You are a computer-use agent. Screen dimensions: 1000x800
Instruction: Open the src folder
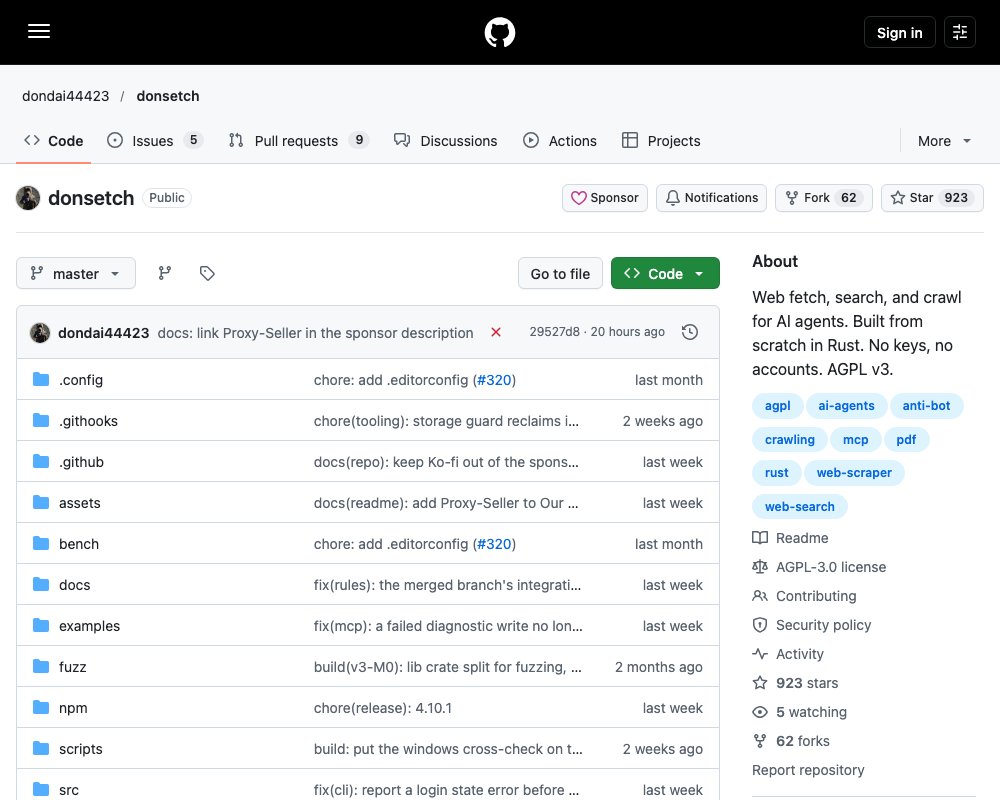tap(69, 790)
